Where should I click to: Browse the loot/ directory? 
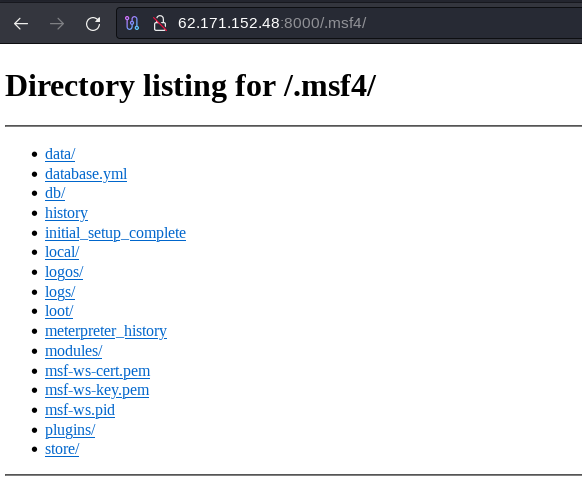click(x=59, y=311)
